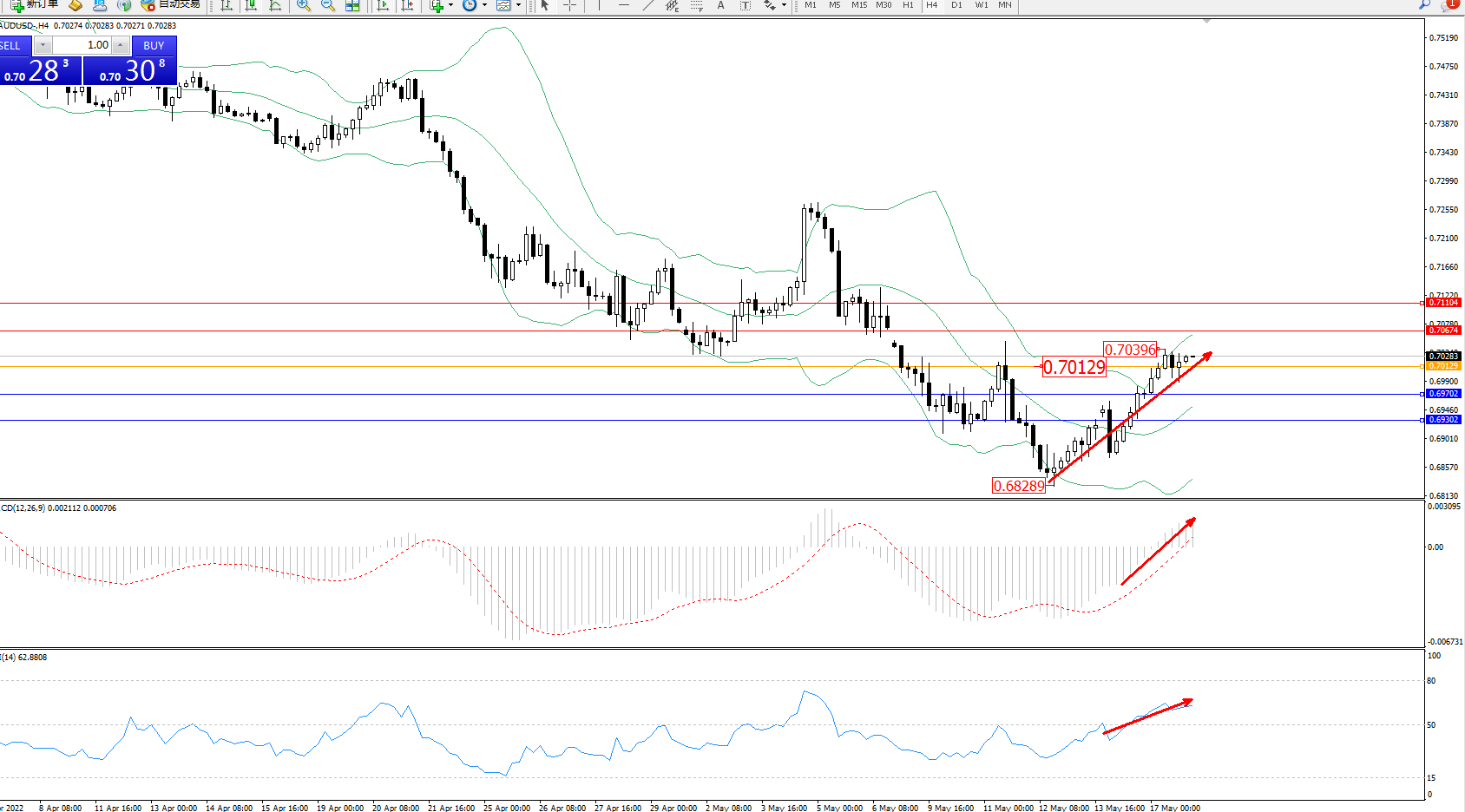Toggle the chart auto scroll icon
This screenshot has width=1465, height=812.
tap(383, 5)
